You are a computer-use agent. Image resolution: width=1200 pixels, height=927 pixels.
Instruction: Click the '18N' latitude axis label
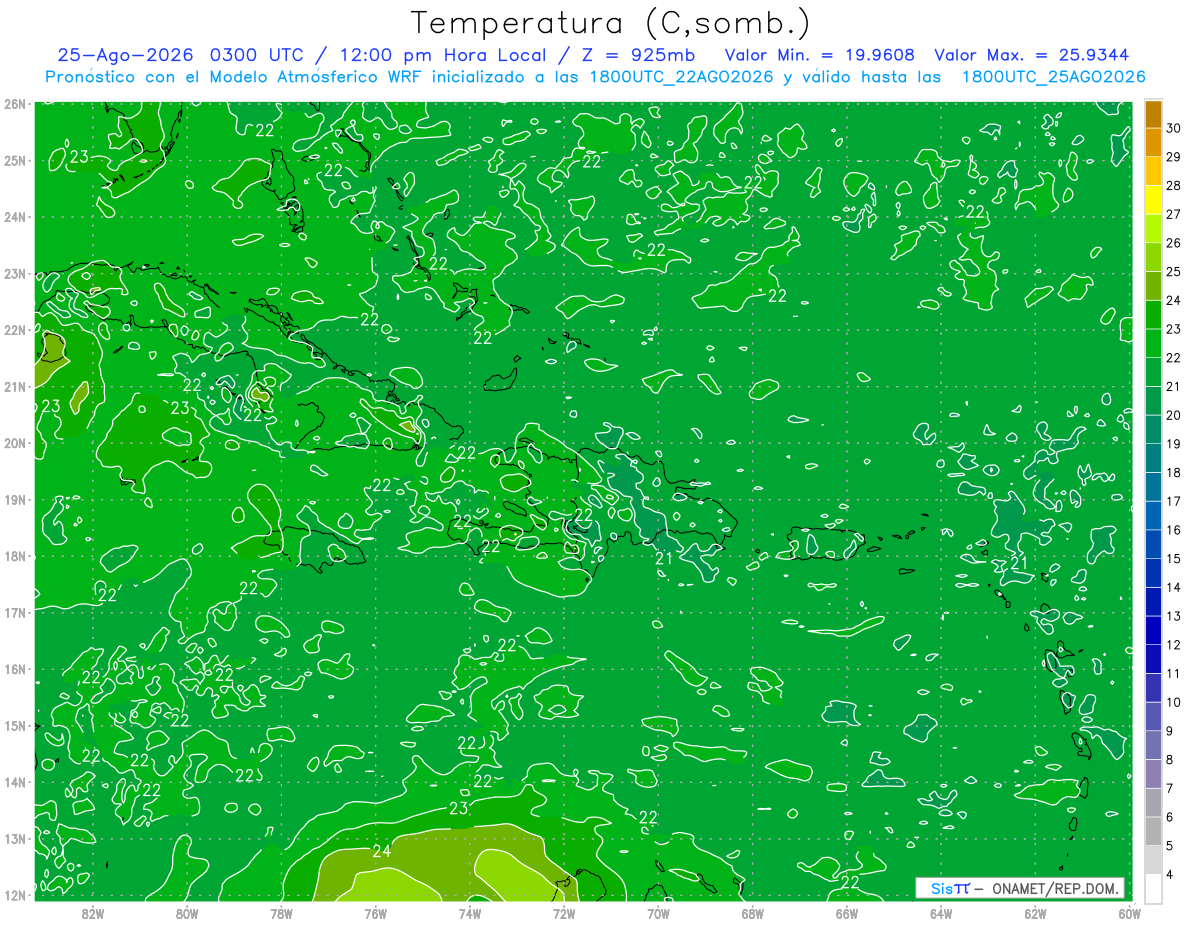[14, 556]
